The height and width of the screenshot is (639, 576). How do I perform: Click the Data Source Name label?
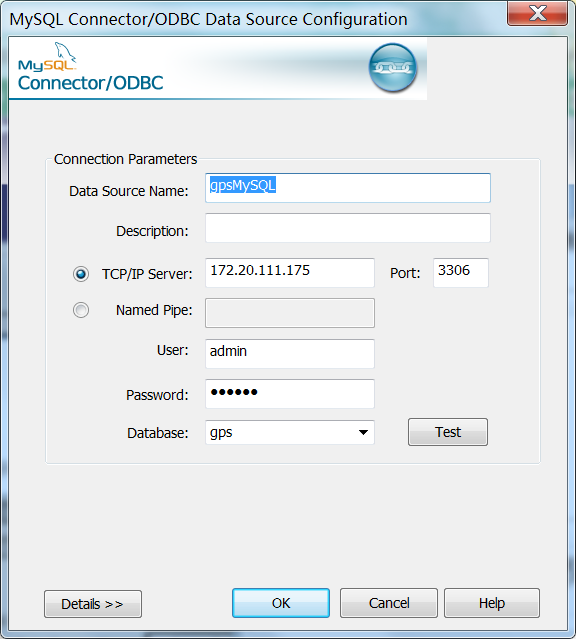[x=129, y=191]
